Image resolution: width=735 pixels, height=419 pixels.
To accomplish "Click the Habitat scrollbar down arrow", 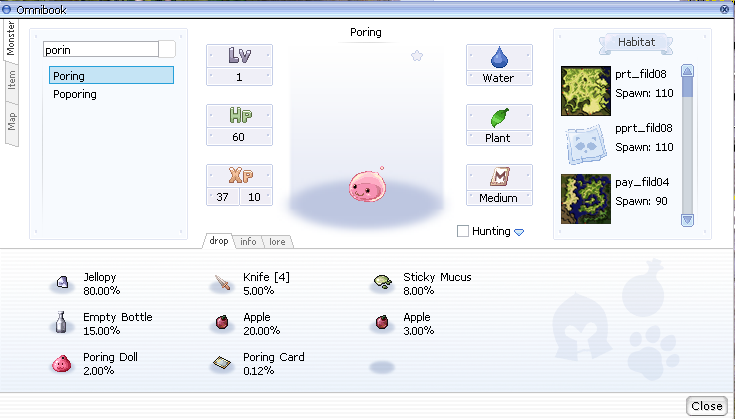I will pyautogui.click(x=687, y=220).
